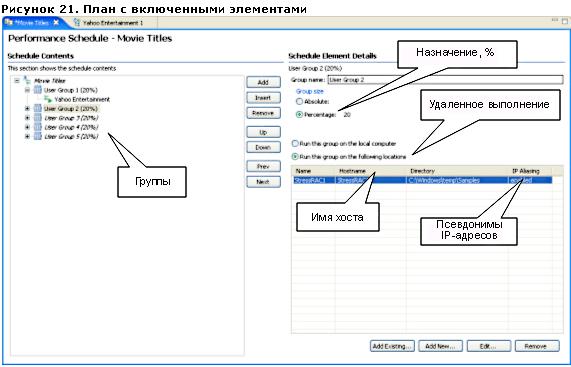This screenshot has height=367, width=571.
Task: Select the User Group 4 (20%) tree item
Action: coord(71,127)
